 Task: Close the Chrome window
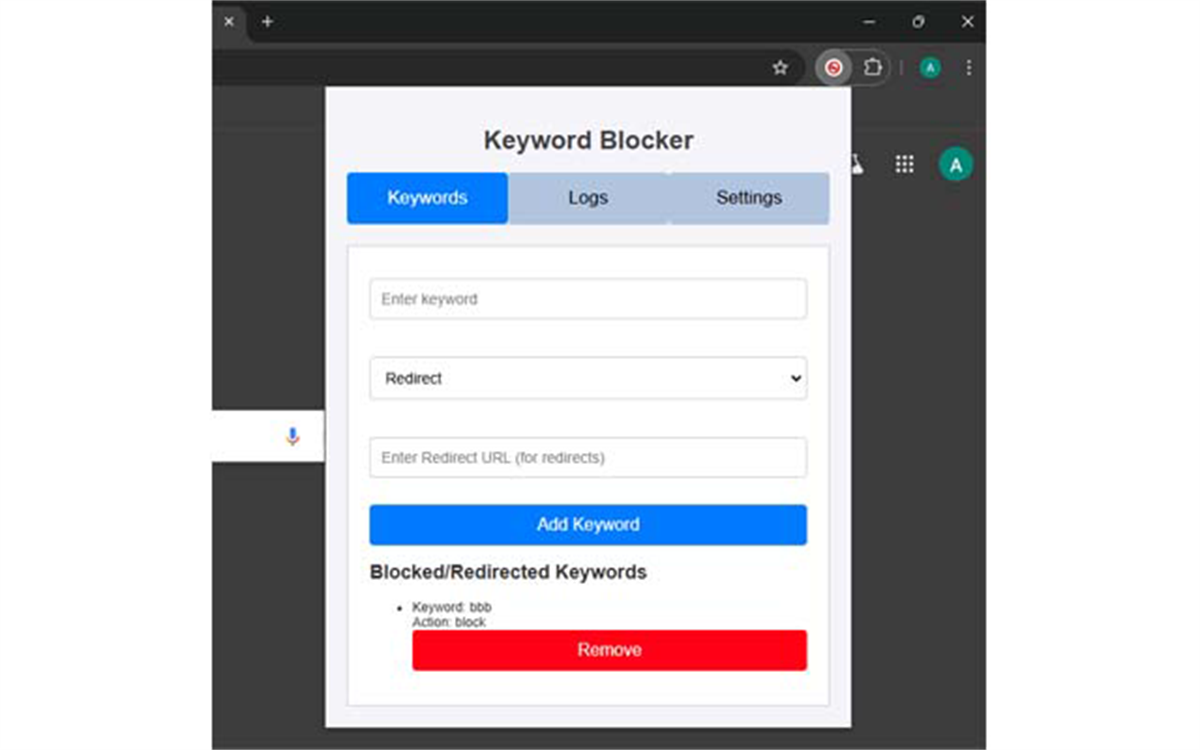click(x=967, y=21)
